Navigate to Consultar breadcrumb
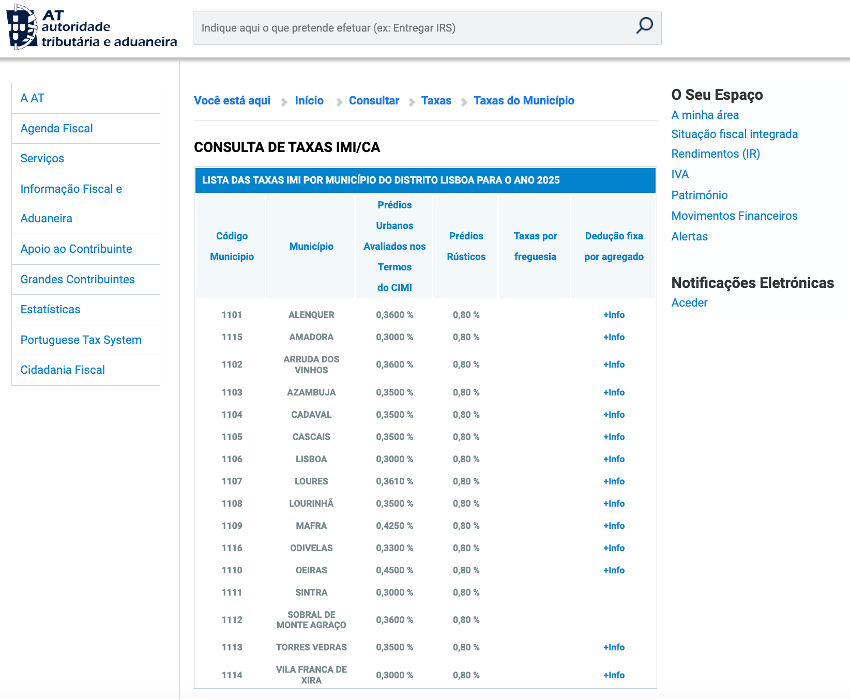The image size is (850, 700). (x=374, y=101)
